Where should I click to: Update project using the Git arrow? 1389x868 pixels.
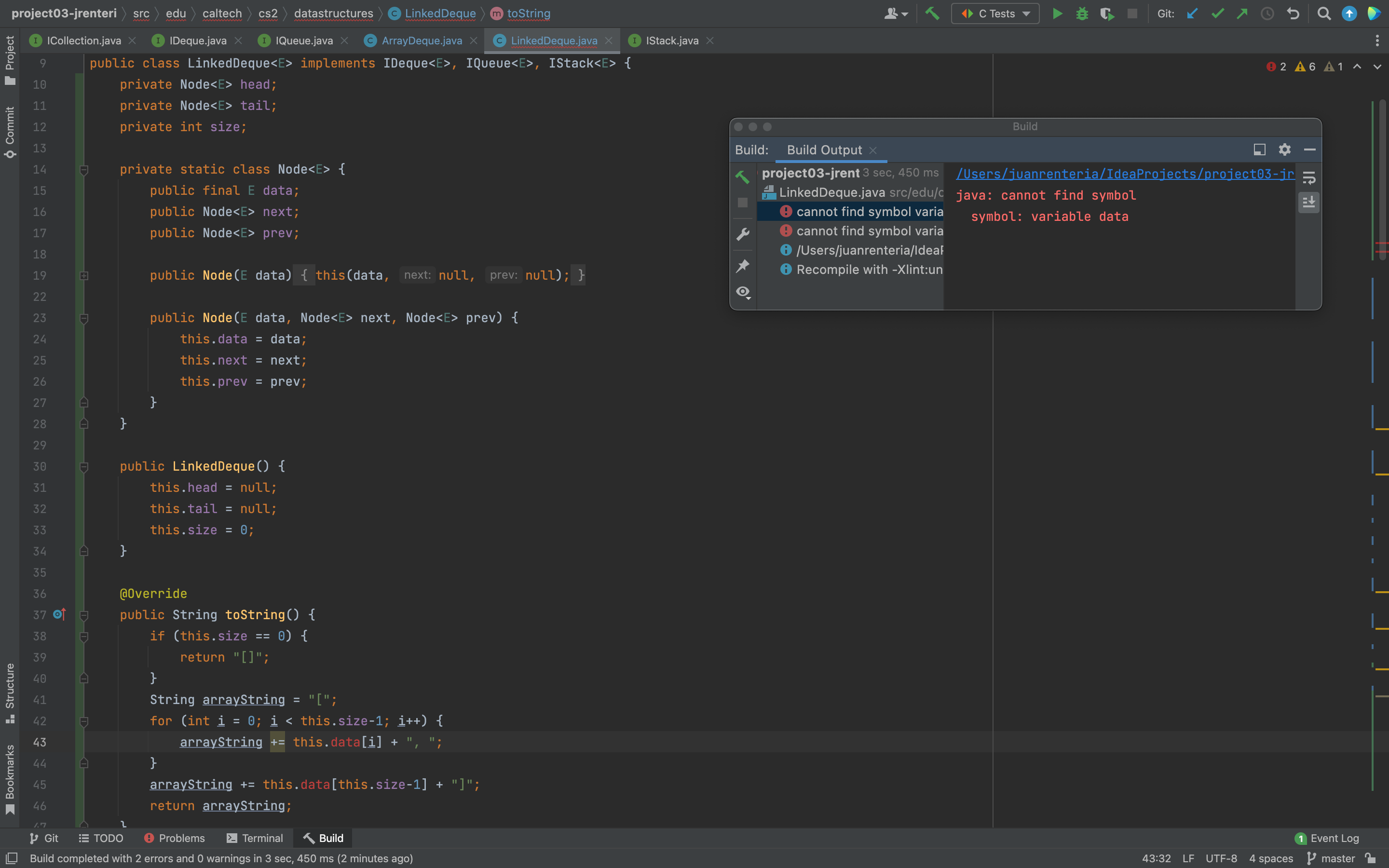tap(1192, 13)
